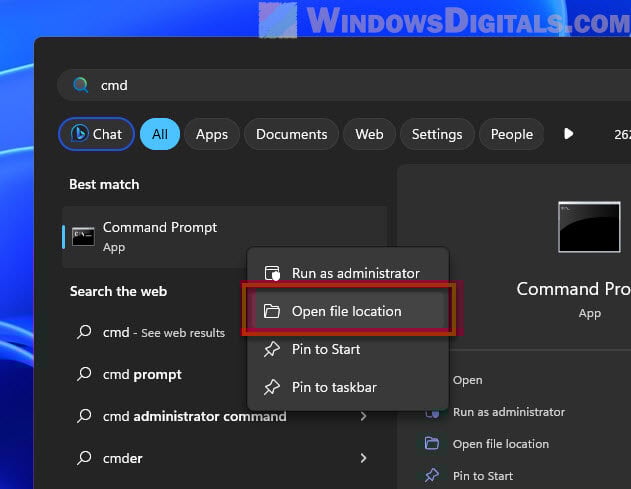Switch to the Apps filter tab

(212, 134)
